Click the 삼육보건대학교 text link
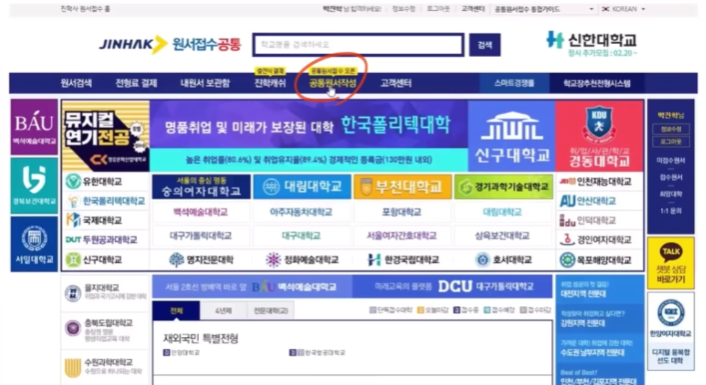This screenshot has height=385, width=706. [x=502, y=236]
